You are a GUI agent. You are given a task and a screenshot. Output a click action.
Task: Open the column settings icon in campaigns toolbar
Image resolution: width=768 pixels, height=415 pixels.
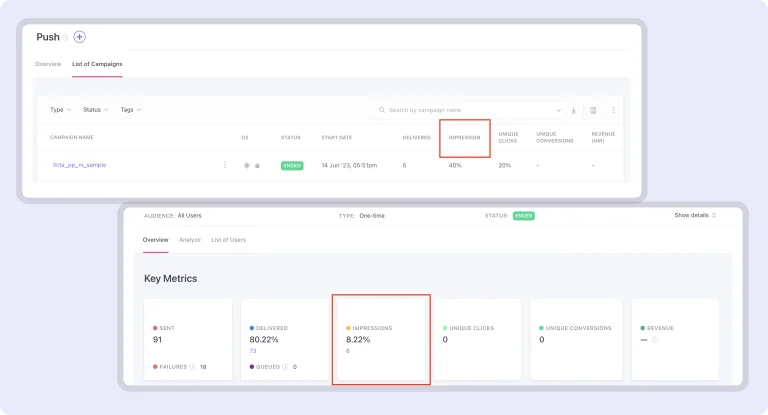(593, 110)
